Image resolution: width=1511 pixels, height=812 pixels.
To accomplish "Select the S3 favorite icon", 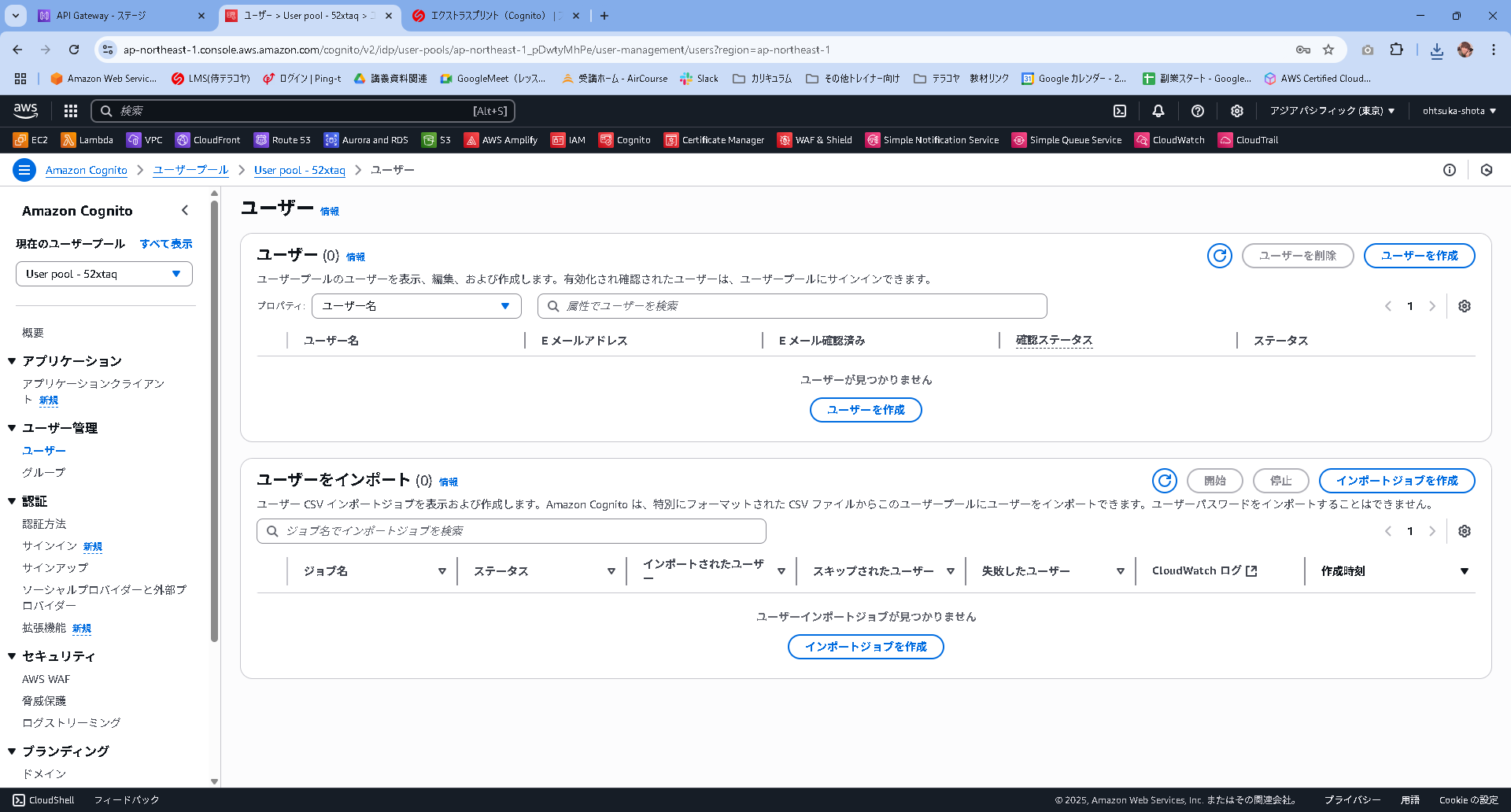I will [x=436, y=139].
